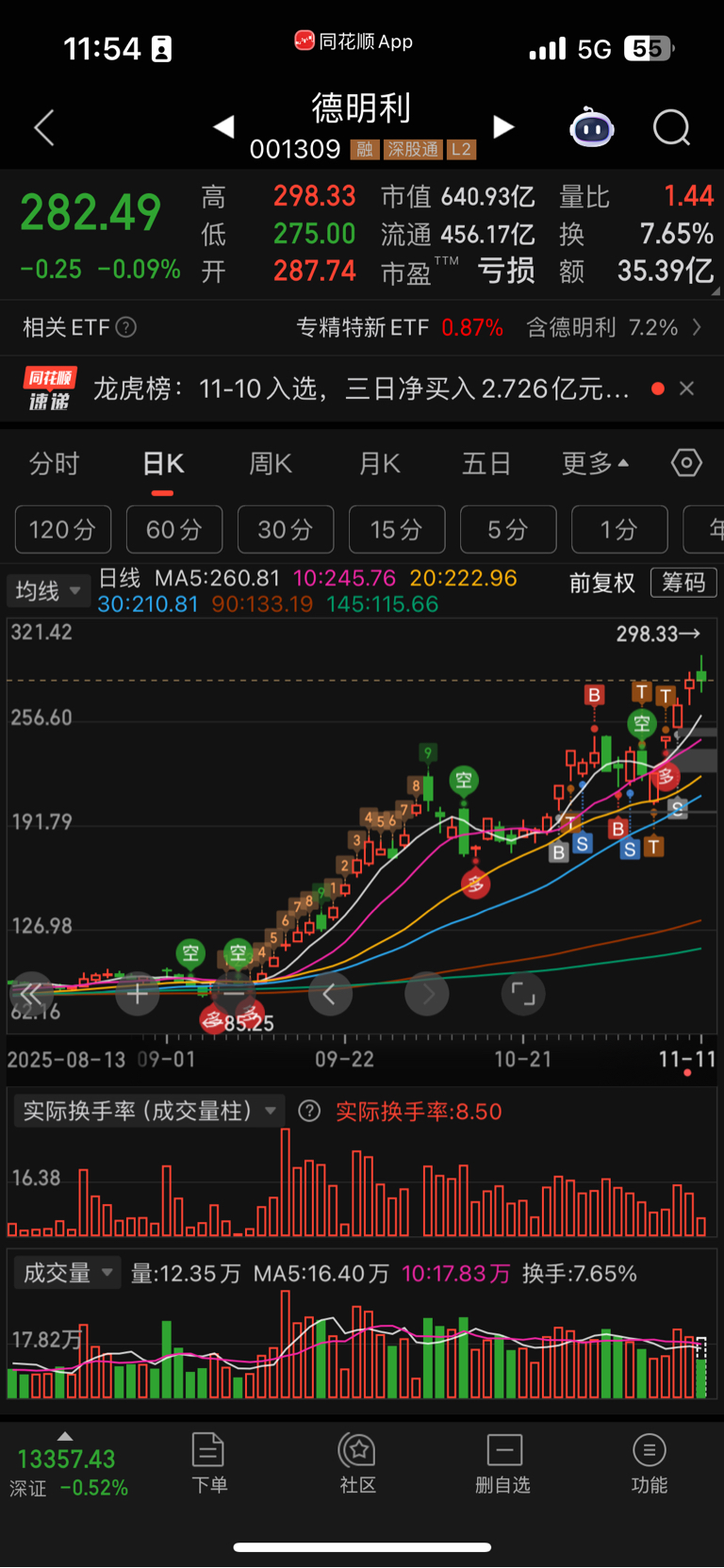The image size is (724, 1568).
Task: Open the AI robot assistant
Action: [592, 127]
